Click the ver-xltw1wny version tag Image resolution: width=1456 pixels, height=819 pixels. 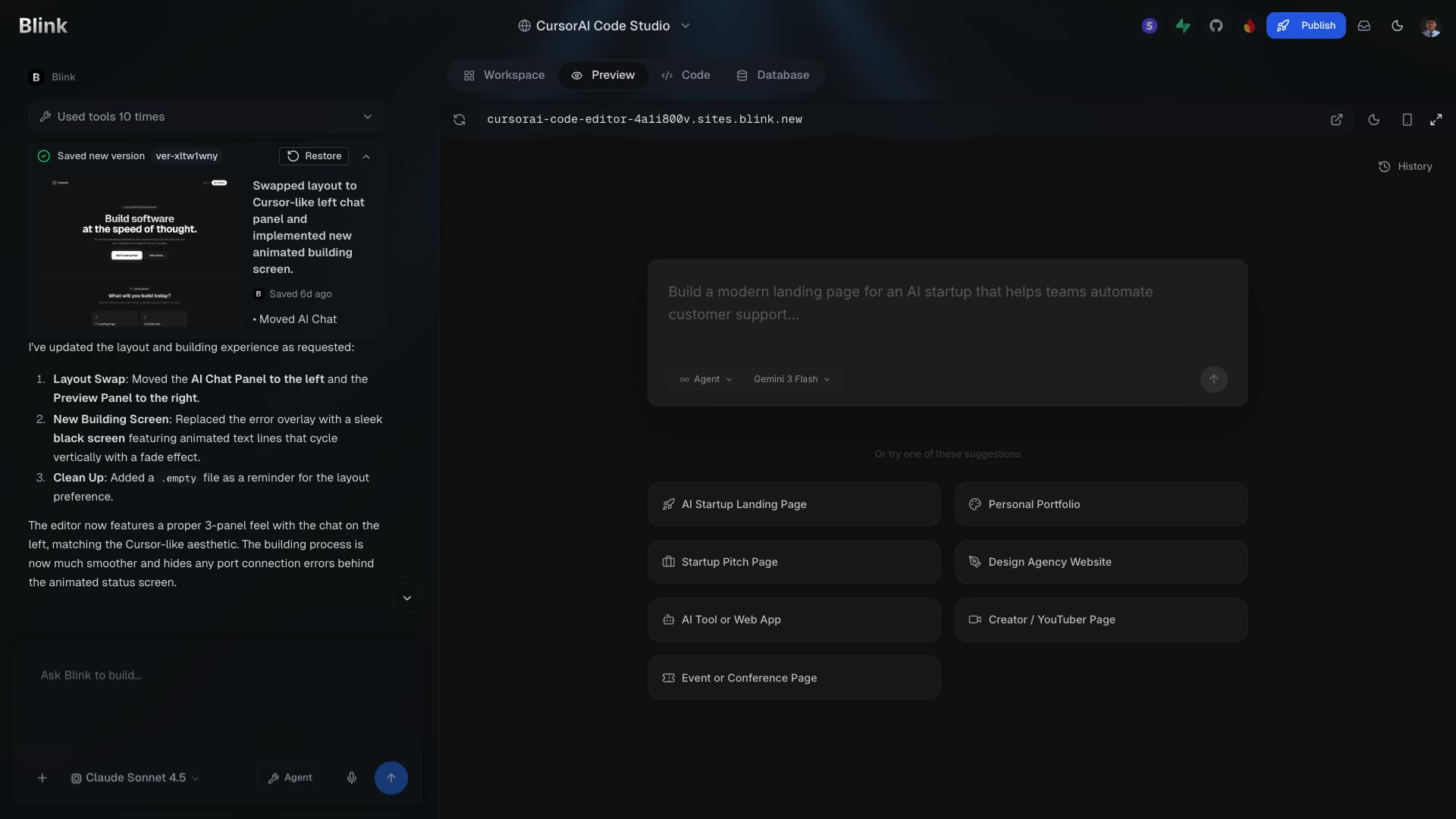[187, 156]
